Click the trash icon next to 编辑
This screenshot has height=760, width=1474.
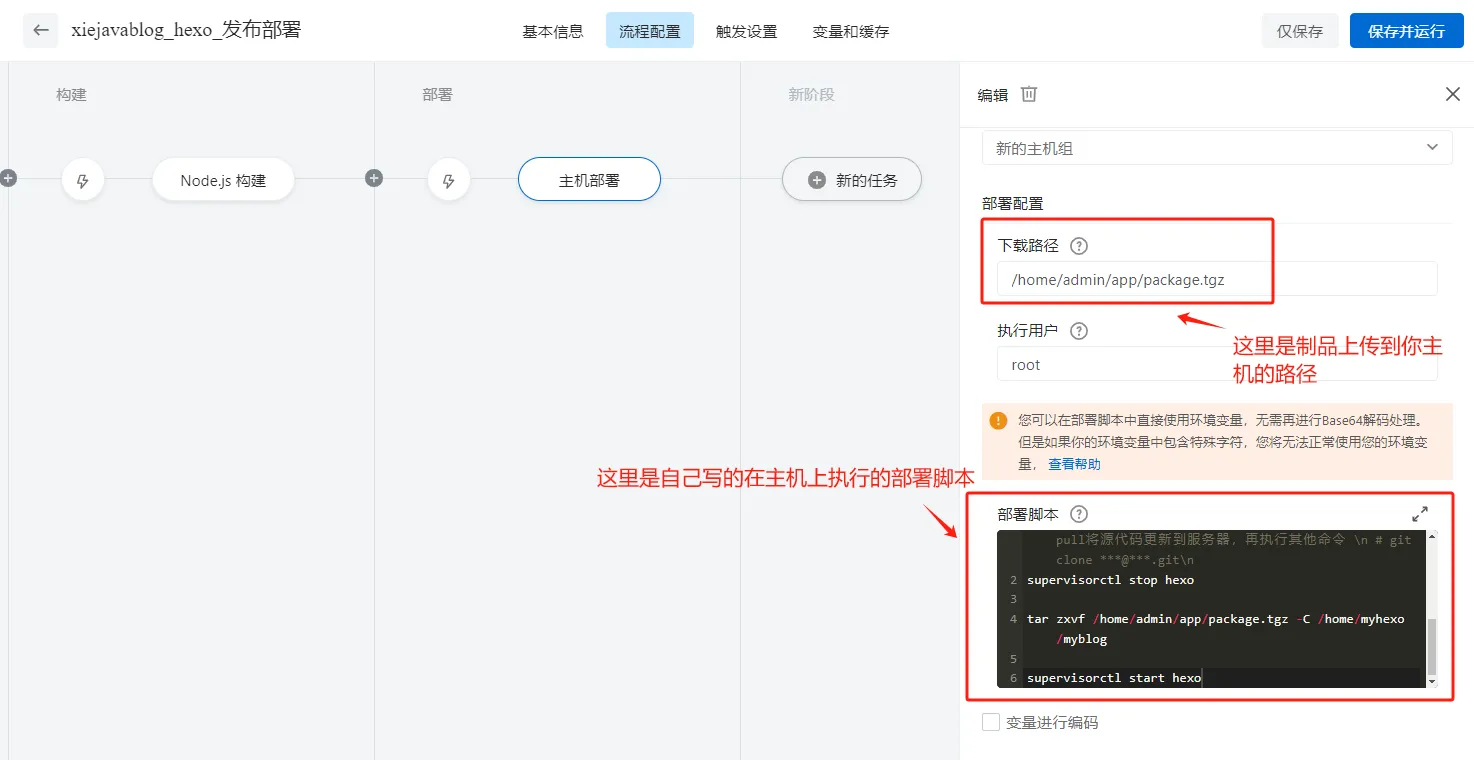pyautogui.click(x=1031, y=93)
